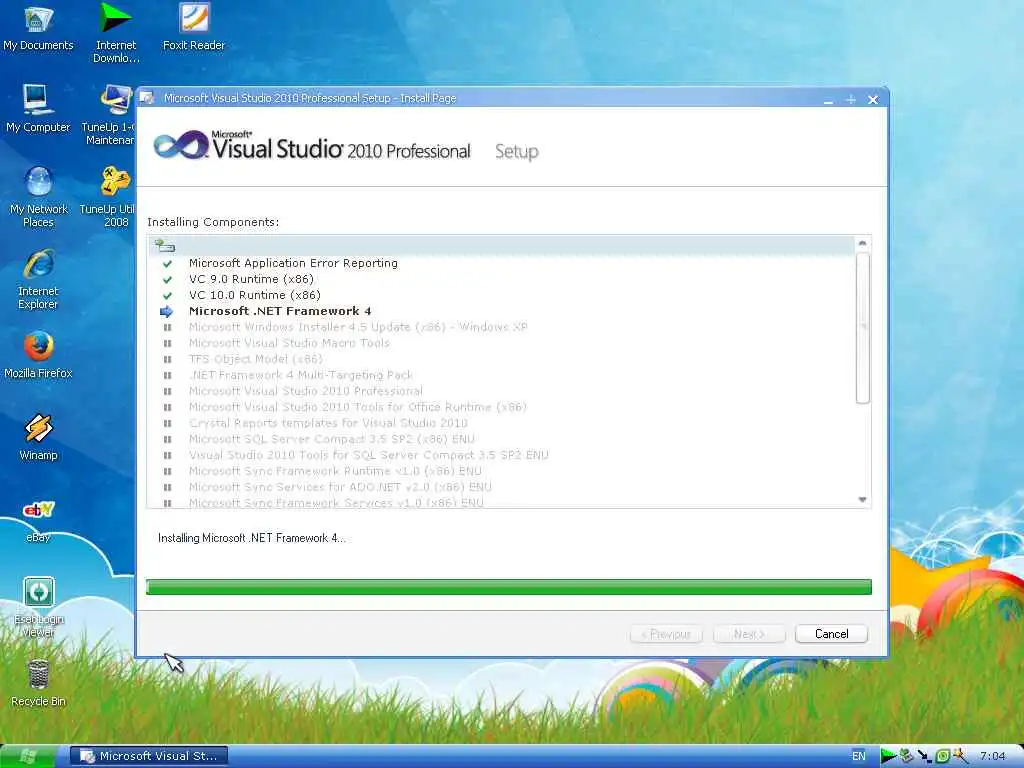The image size is (1024, 768).
Task: Click the Installing Microsoft .NET Framework 4 status text
Action: click(x=252, y=538)
